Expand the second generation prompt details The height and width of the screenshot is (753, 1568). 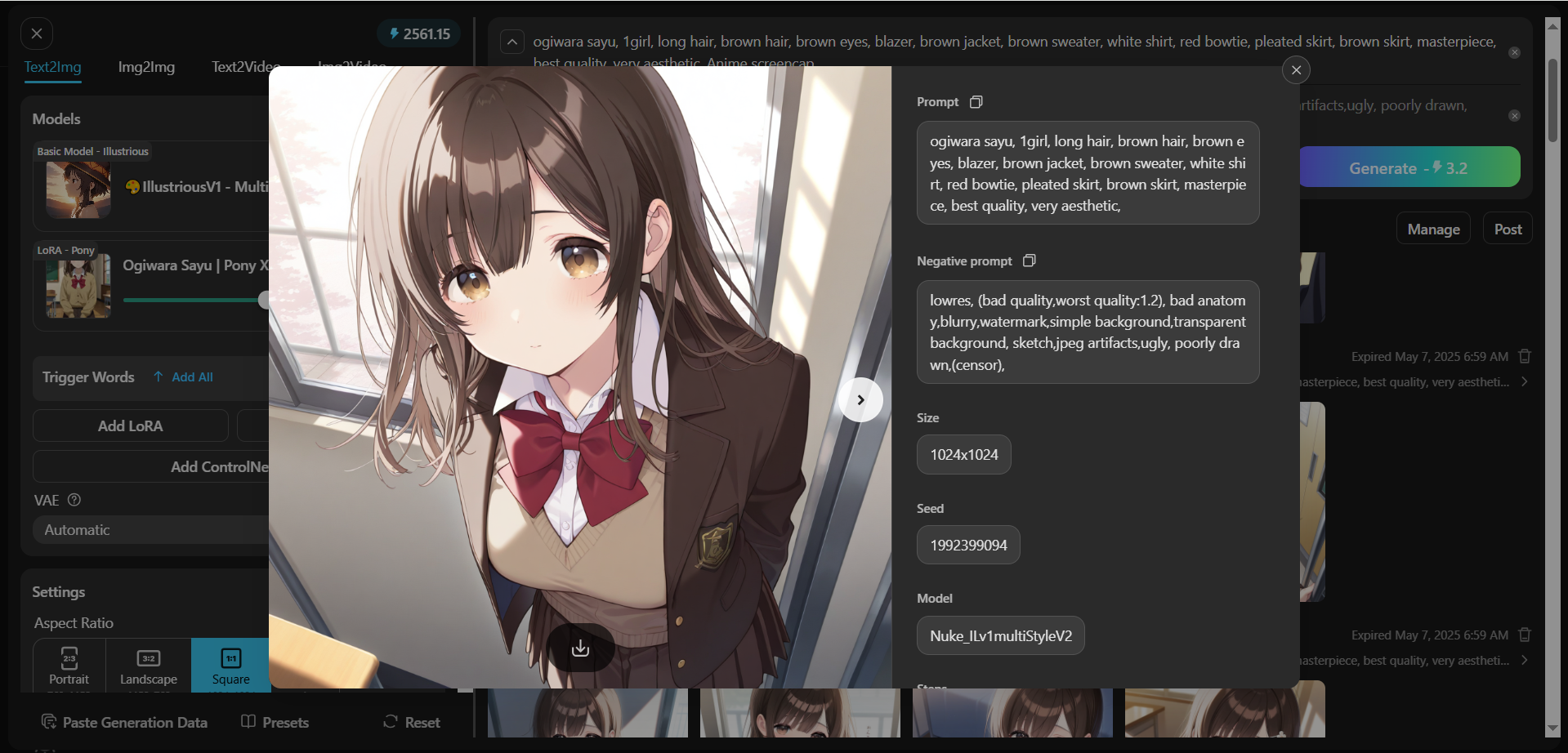click(1525, 660)
